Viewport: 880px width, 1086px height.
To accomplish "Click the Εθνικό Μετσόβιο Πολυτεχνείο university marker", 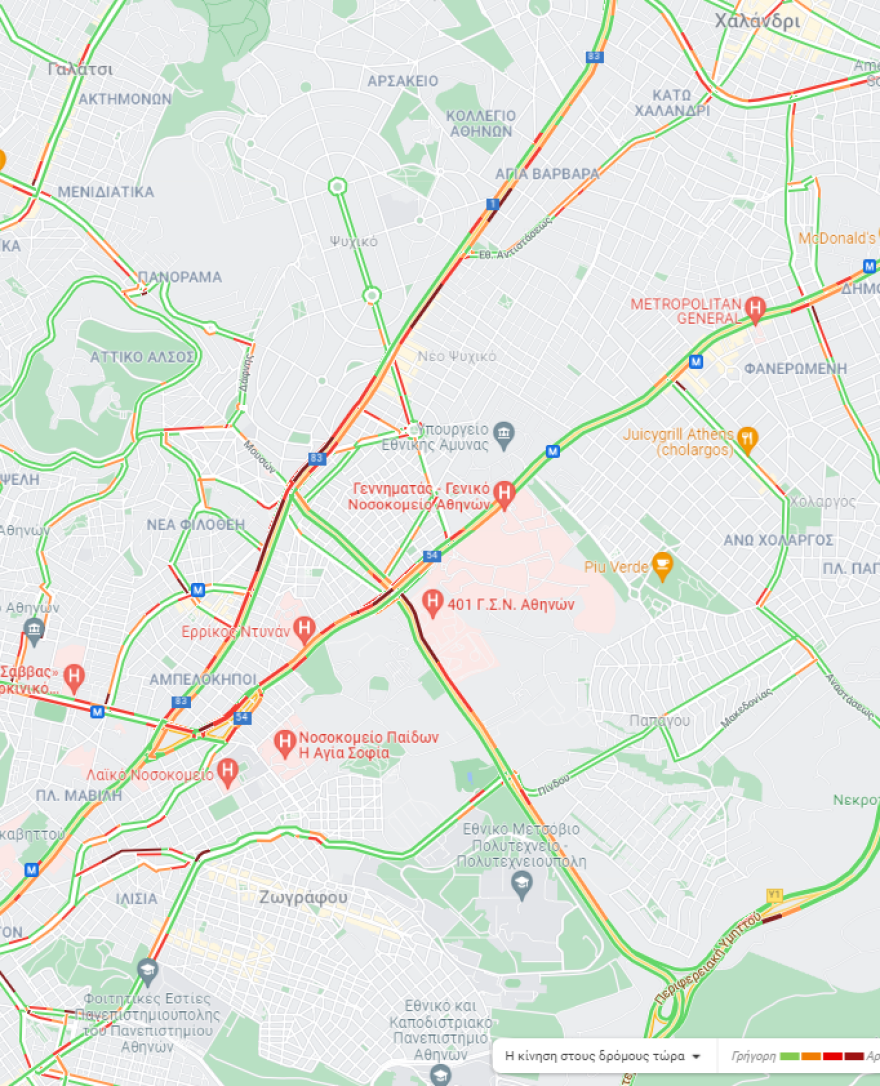I will click(522, 884).
